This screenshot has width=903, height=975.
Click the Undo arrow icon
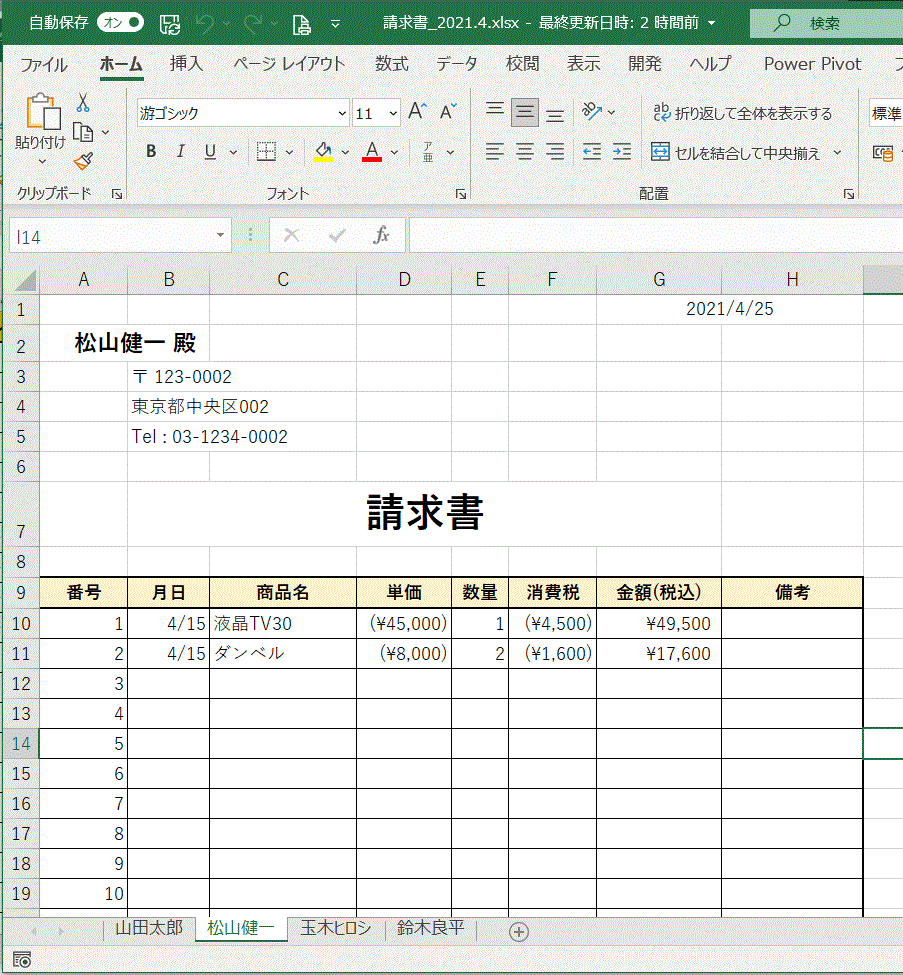tap(205, 24)
